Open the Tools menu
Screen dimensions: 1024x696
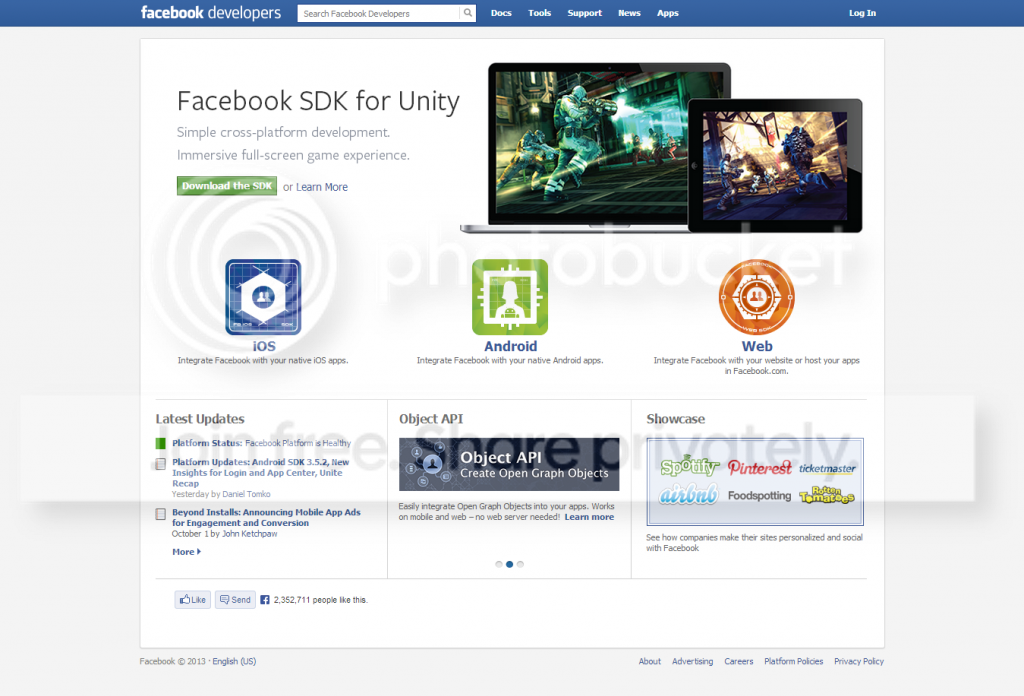tap(539, 13)
